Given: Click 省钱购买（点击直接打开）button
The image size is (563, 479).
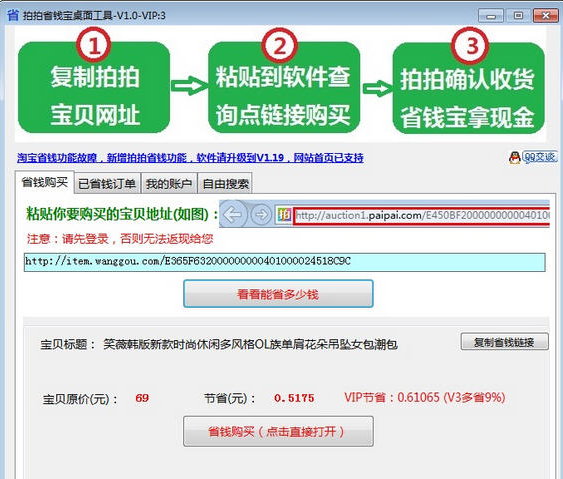Looking at the screenshot, I should (x=278, y=431).
